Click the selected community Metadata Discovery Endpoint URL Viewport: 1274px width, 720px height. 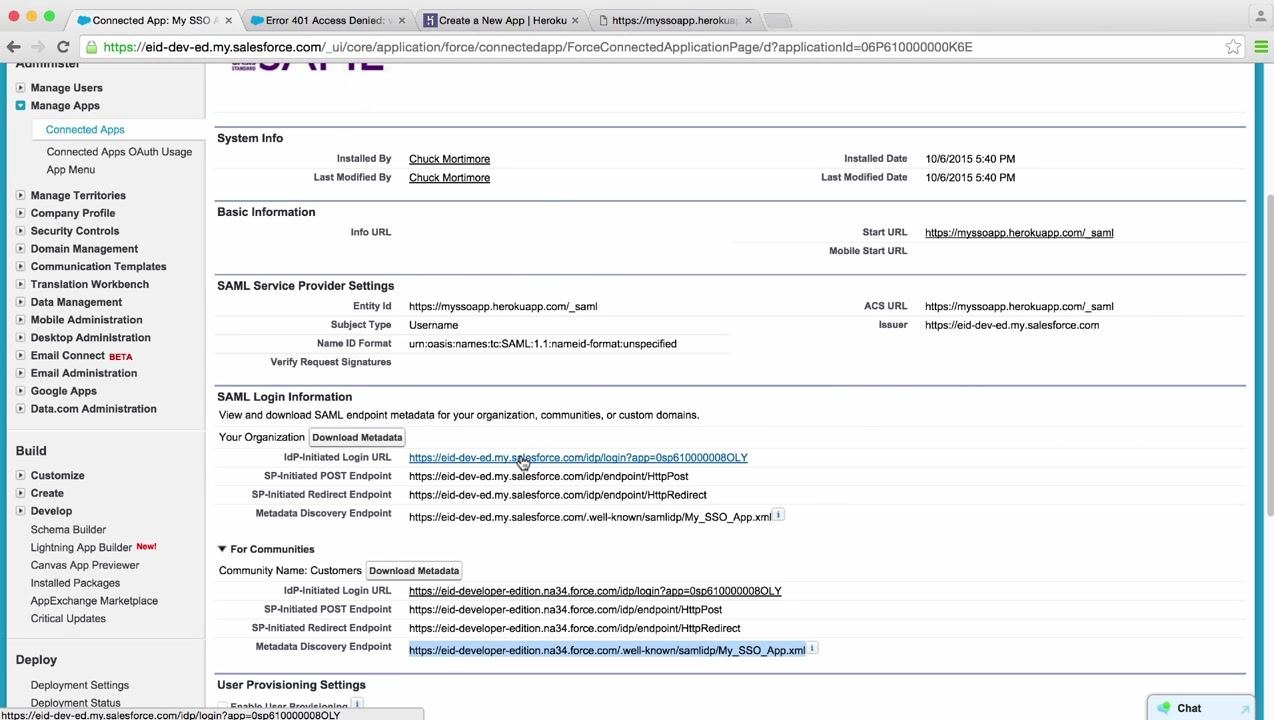coord(607,650)
